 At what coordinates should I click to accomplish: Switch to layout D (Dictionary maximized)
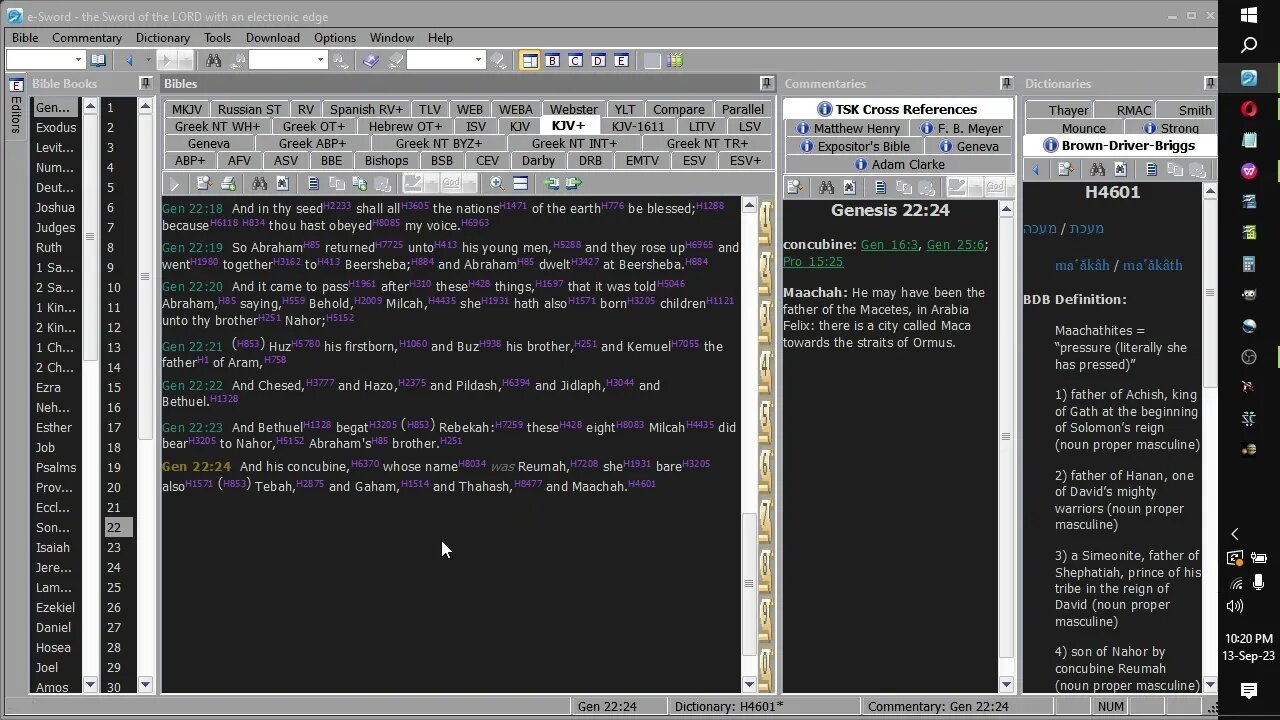click(599, 61)
